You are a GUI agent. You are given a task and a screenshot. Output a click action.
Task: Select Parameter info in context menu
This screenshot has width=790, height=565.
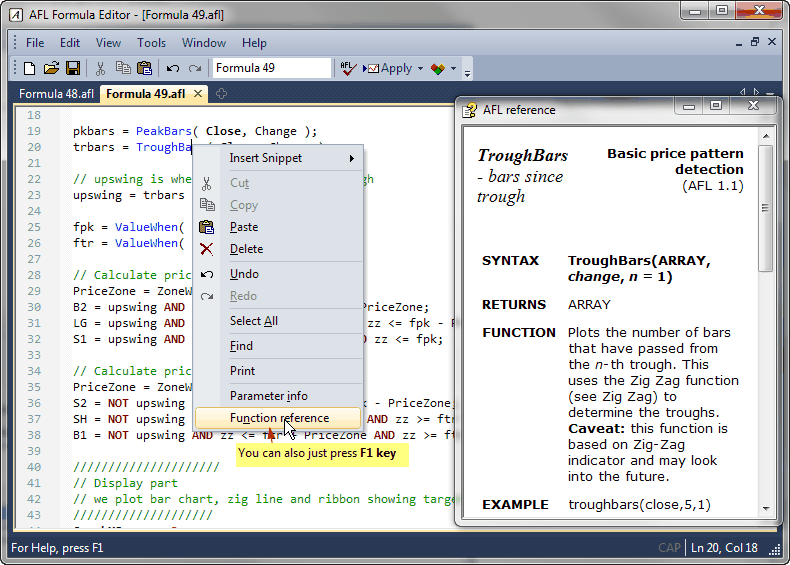[x=268, y=396]
